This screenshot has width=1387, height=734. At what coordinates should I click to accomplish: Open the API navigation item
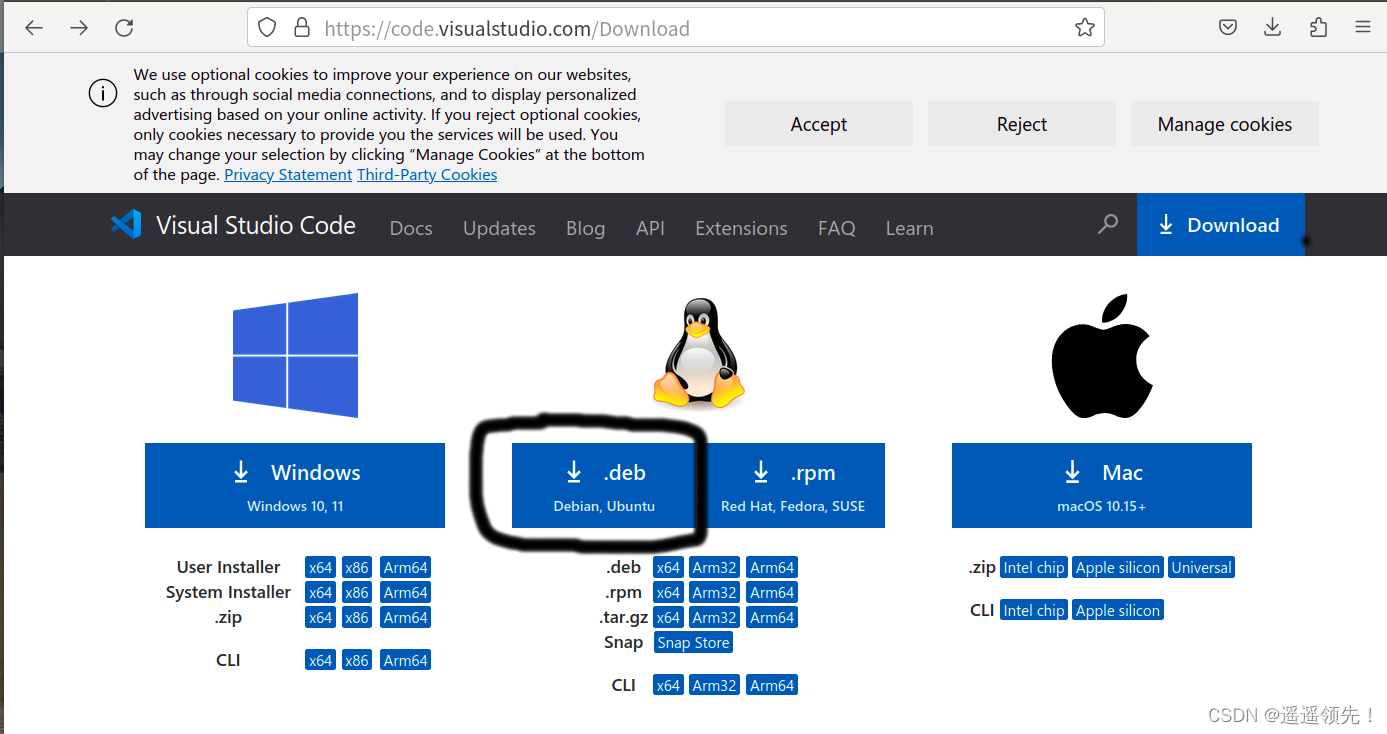click(650, 228)
